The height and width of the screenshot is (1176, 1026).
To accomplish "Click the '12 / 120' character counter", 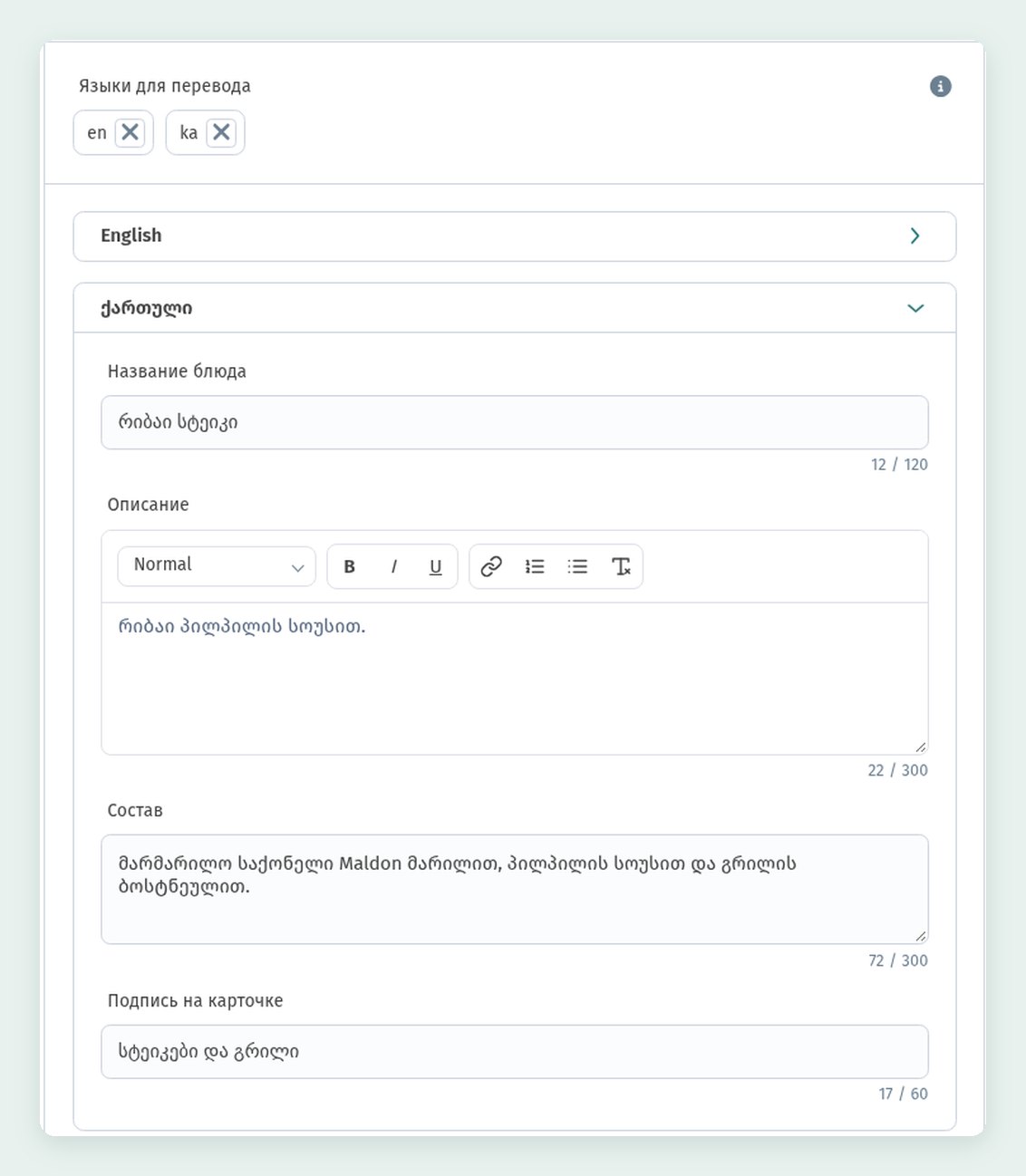I will [x=899, y=464].
